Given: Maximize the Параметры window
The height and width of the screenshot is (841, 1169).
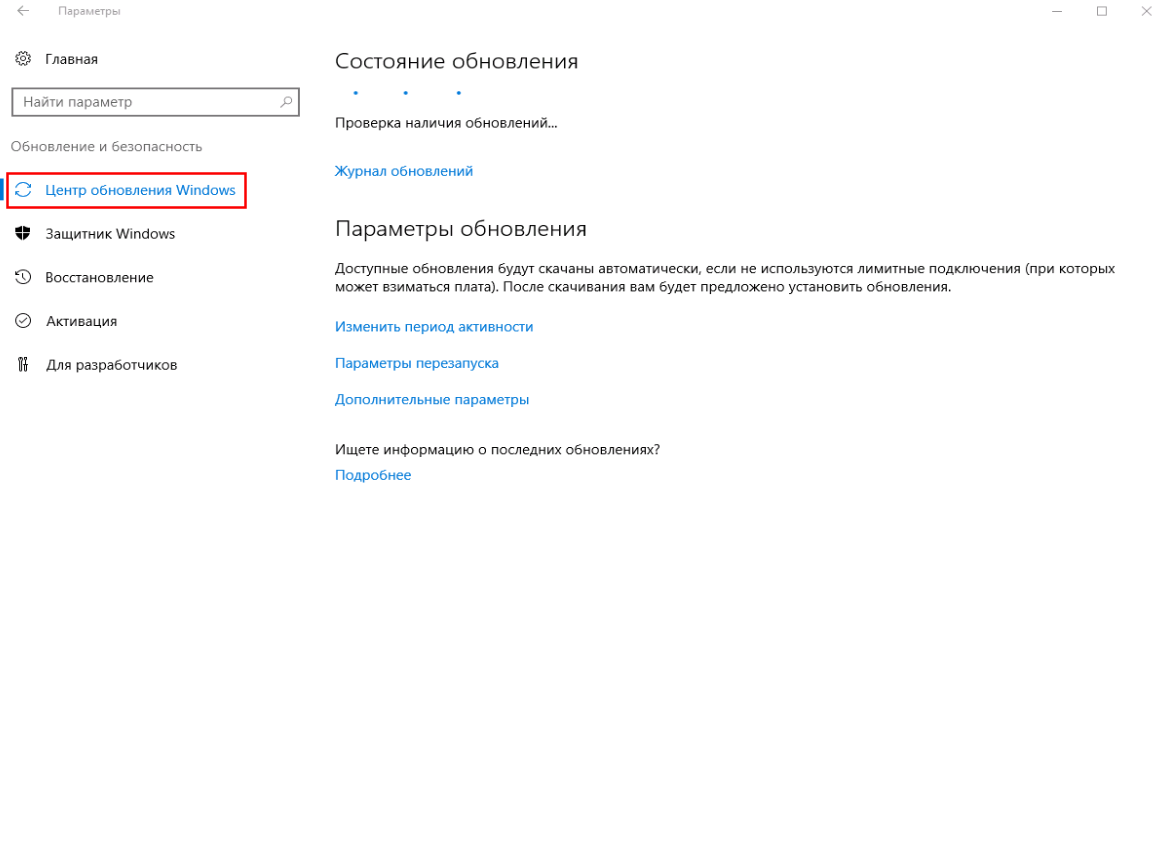Looking at the screenshot, I should (1102, 11).
